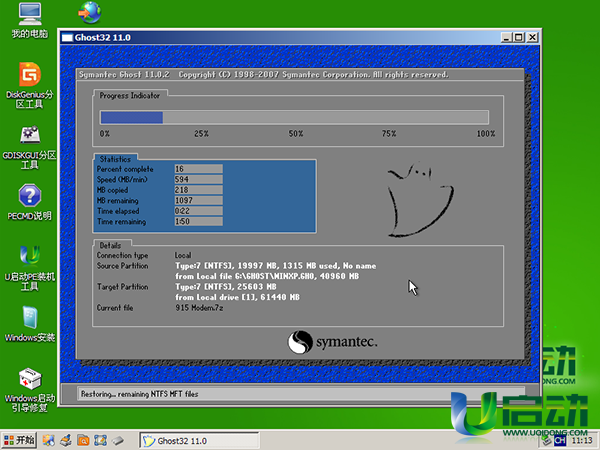Open the Windows安装 desktop icon

(x=29, y=324)
